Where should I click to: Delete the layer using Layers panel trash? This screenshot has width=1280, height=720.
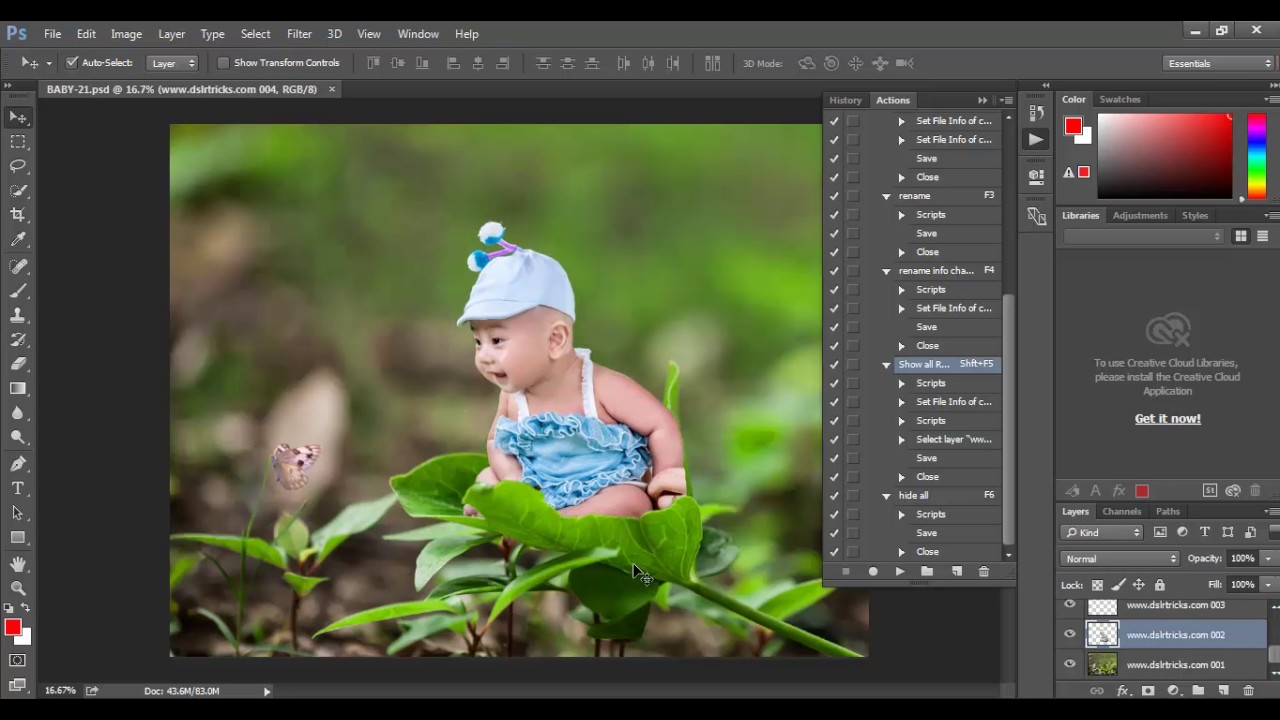[1248, 691]
